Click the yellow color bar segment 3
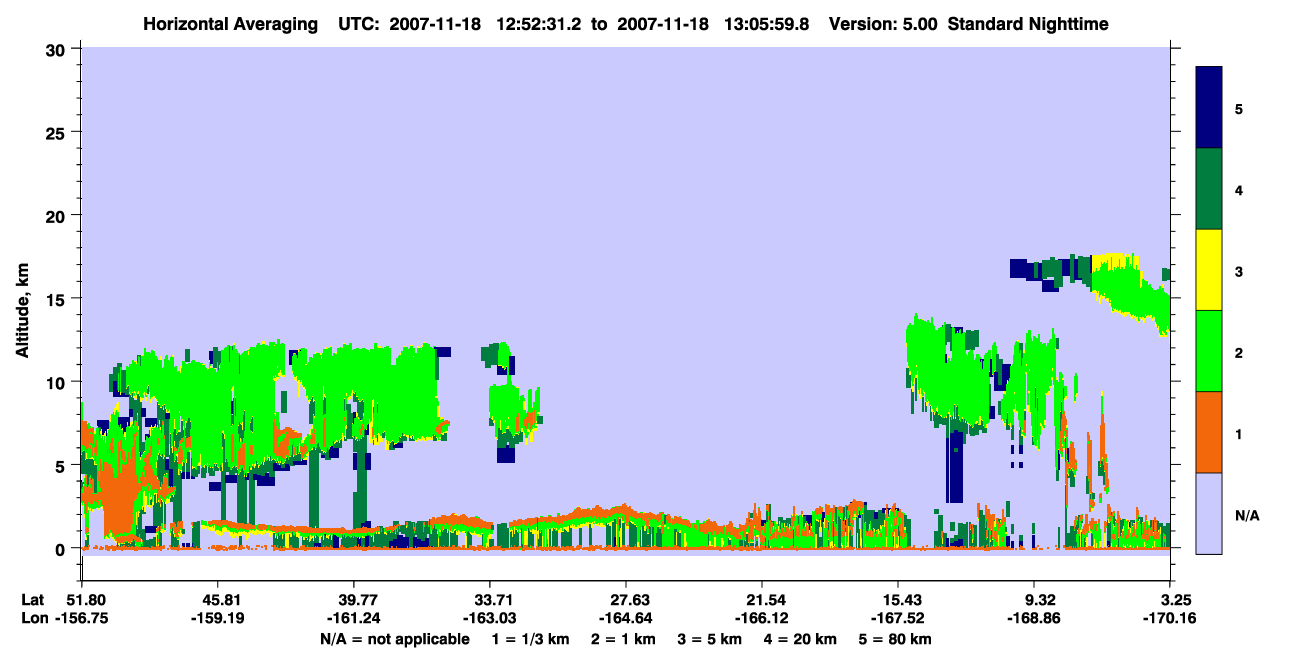The height and width of the screenshot is (667, 1300). (x=1209, y=270)
